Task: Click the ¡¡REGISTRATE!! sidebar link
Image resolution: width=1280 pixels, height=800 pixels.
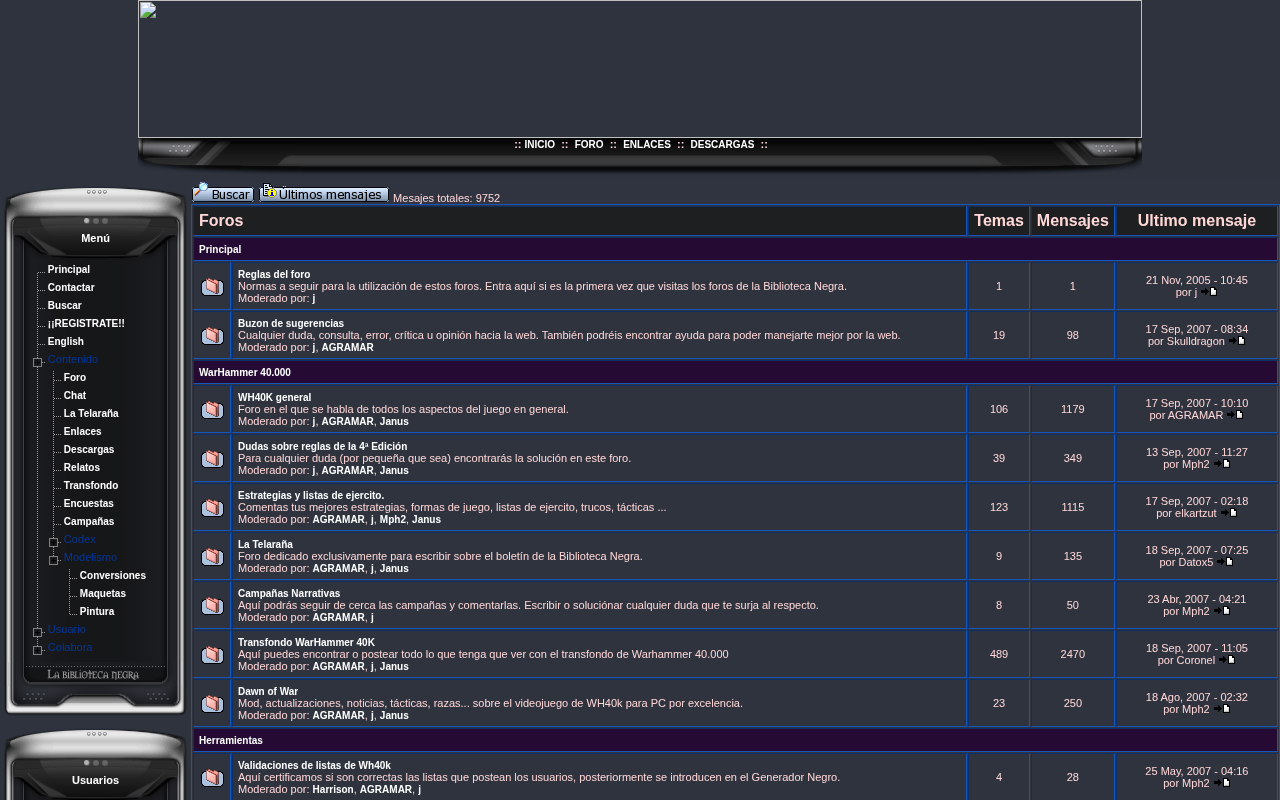Action: (x=86, y=324)
